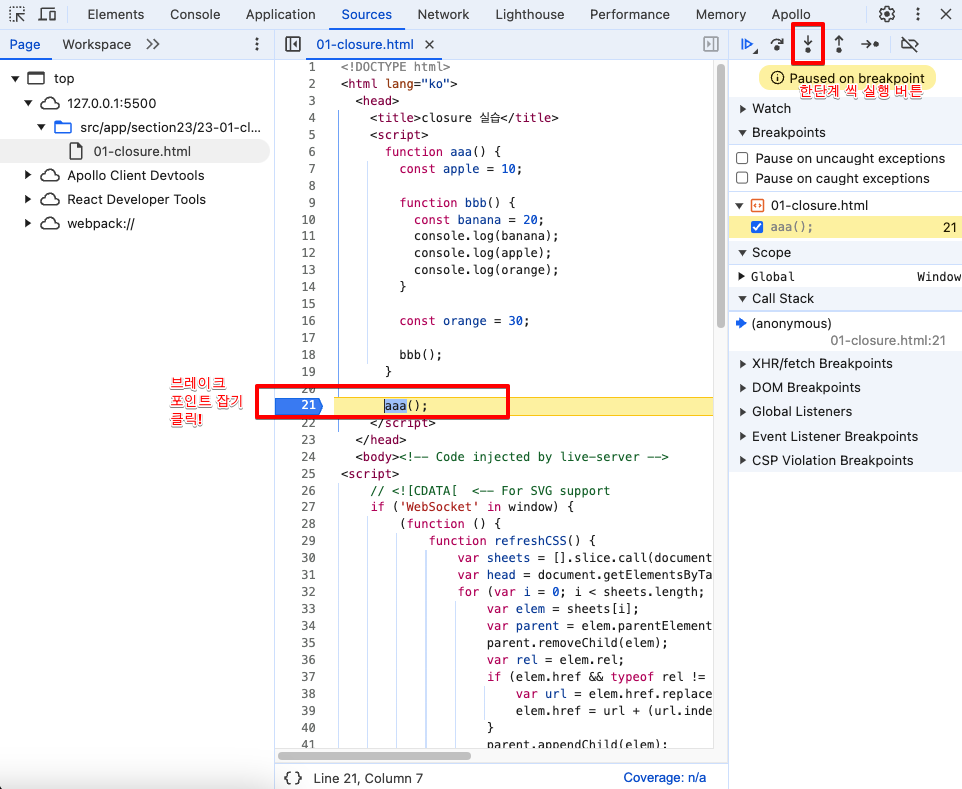Toggle the device toolbar icon
Image resolution: width=962 pixels, height=789 pixels.
(x=47, y=14)
